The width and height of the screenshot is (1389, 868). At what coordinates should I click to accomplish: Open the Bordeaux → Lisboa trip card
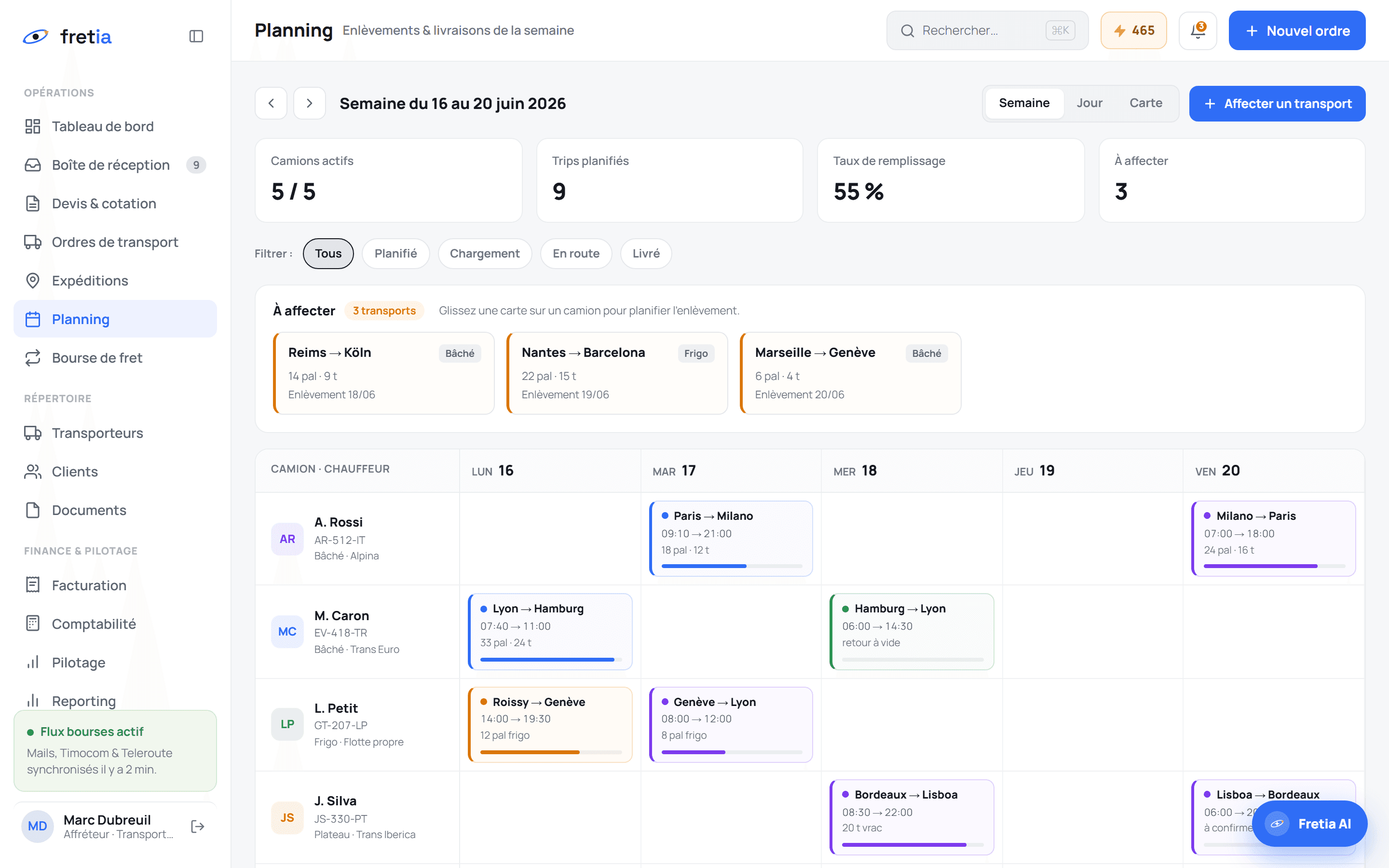[912, 817]
